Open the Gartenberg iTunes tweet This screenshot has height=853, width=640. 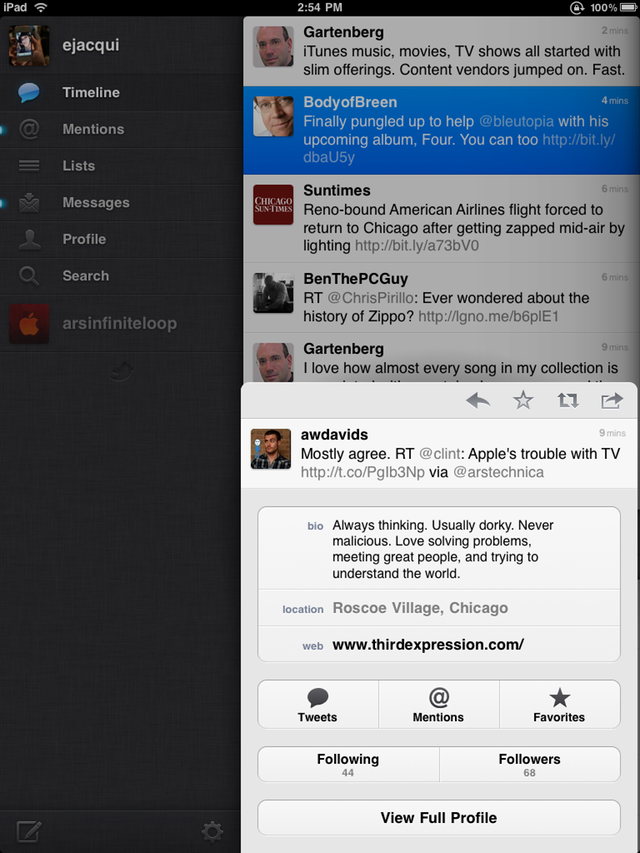[441, 51]
